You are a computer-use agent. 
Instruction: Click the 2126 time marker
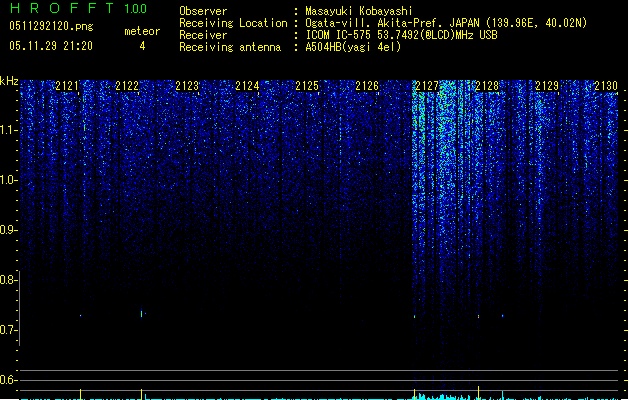point(367,86)
